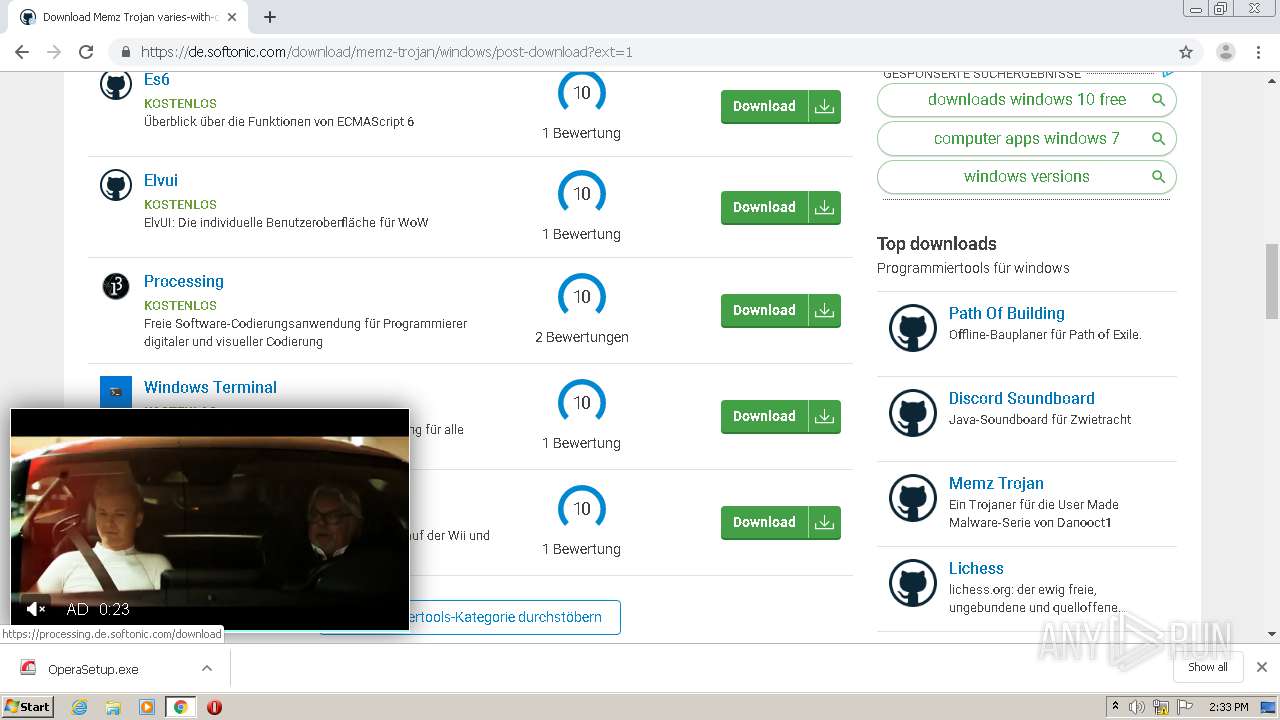Click the Es6 rating circle

point(582,92)
